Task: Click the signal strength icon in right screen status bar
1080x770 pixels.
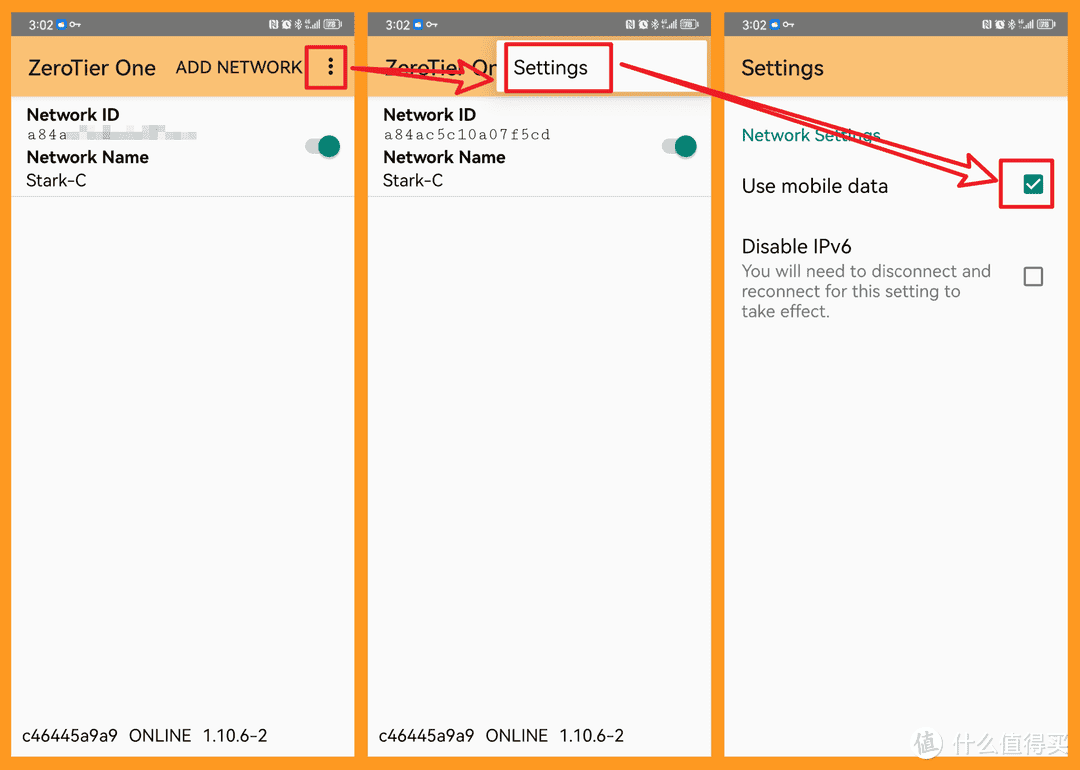Action: pos(1026,25)
